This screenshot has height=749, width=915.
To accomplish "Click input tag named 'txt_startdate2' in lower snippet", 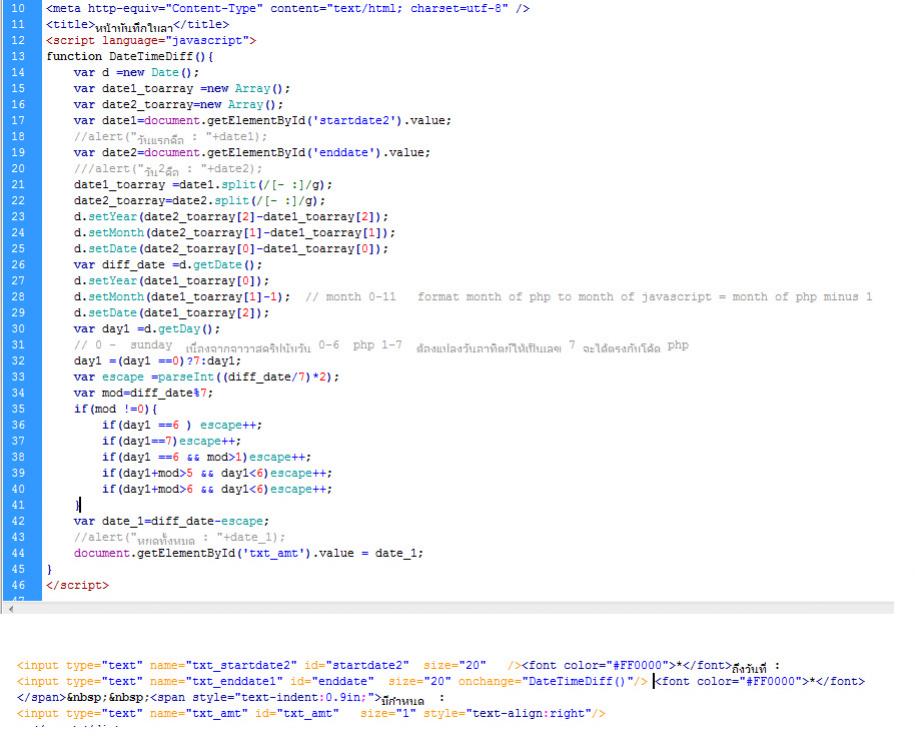I will tap(268, 666).
